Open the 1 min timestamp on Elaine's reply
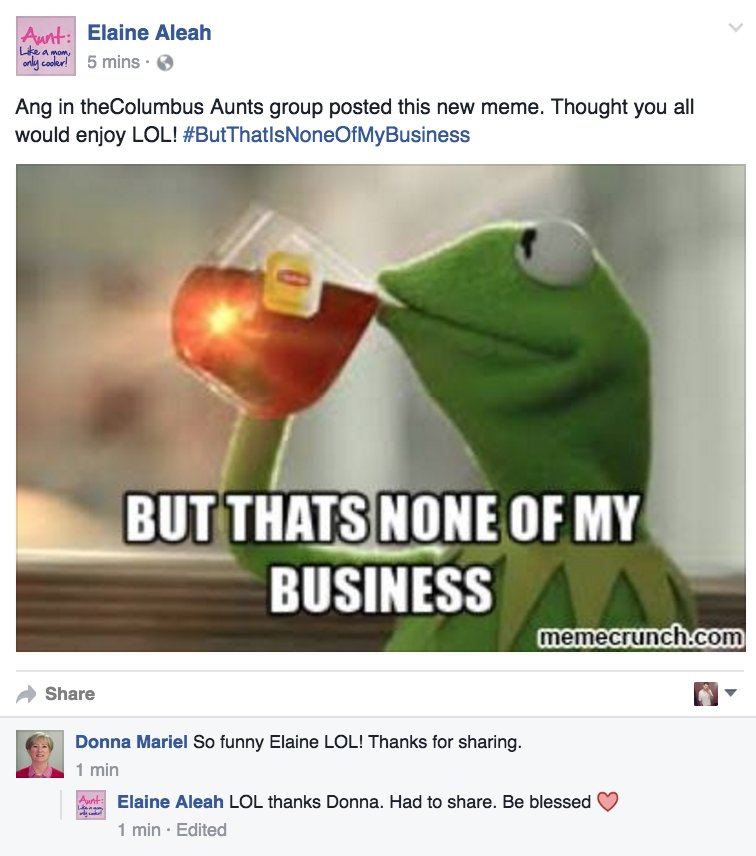 pyautogui.click(x=139, y=830)
